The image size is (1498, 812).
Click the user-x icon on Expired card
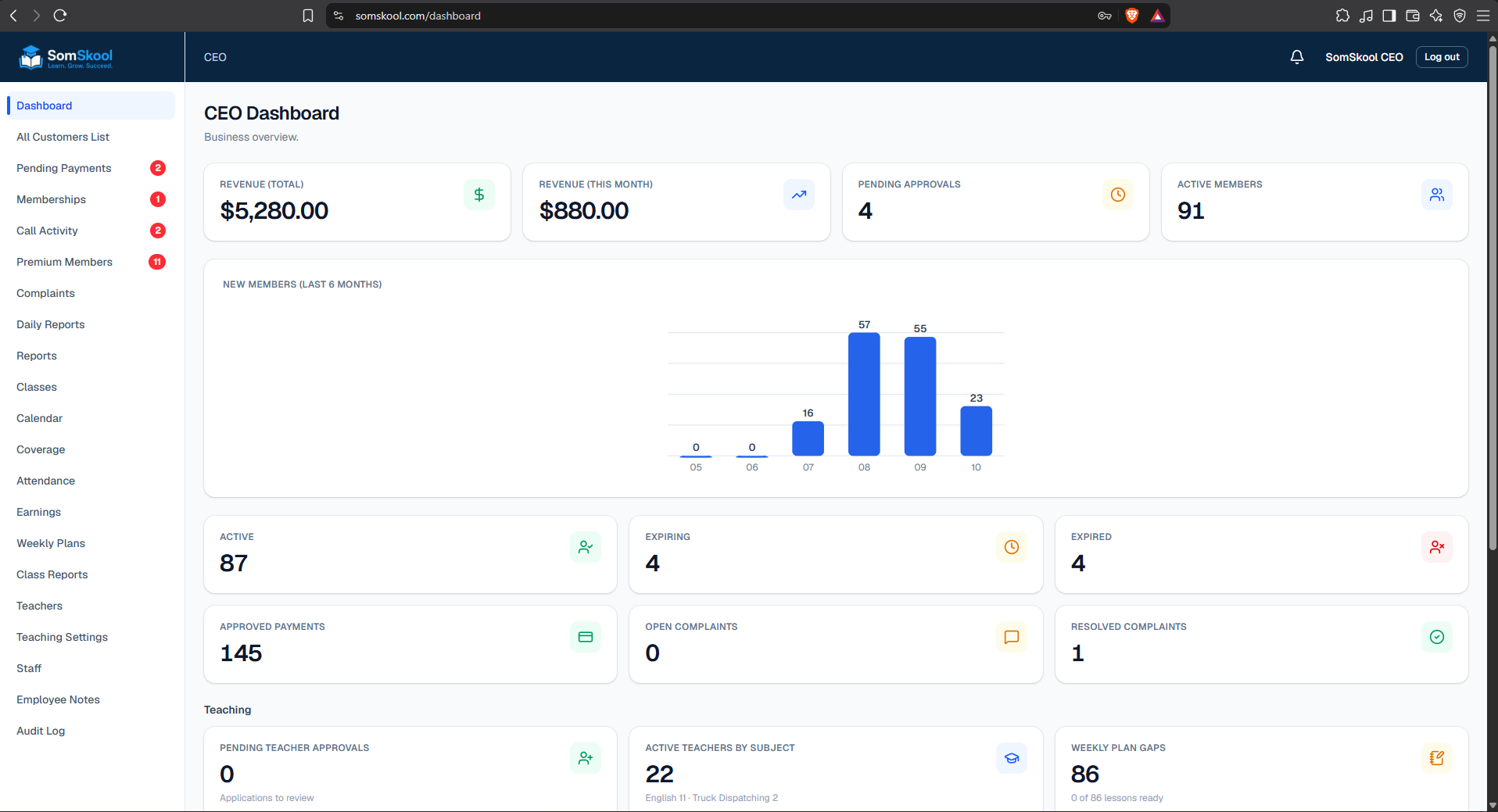1437,547
